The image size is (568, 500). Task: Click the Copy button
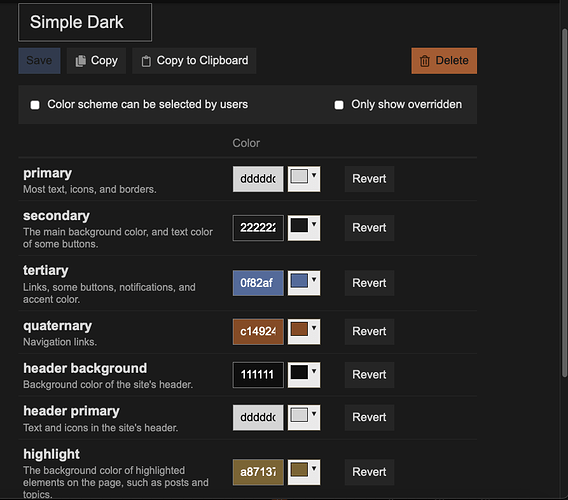point(96,61)
